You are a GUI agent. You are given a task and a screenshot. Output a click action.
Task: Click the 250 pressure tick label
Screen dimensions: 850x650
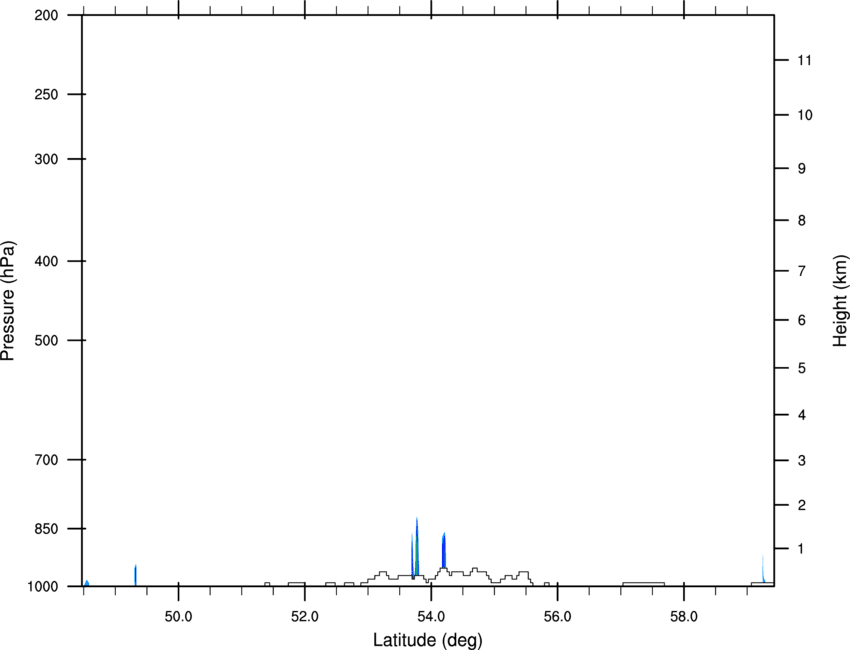pyautogui.click(x=46, y=94)
